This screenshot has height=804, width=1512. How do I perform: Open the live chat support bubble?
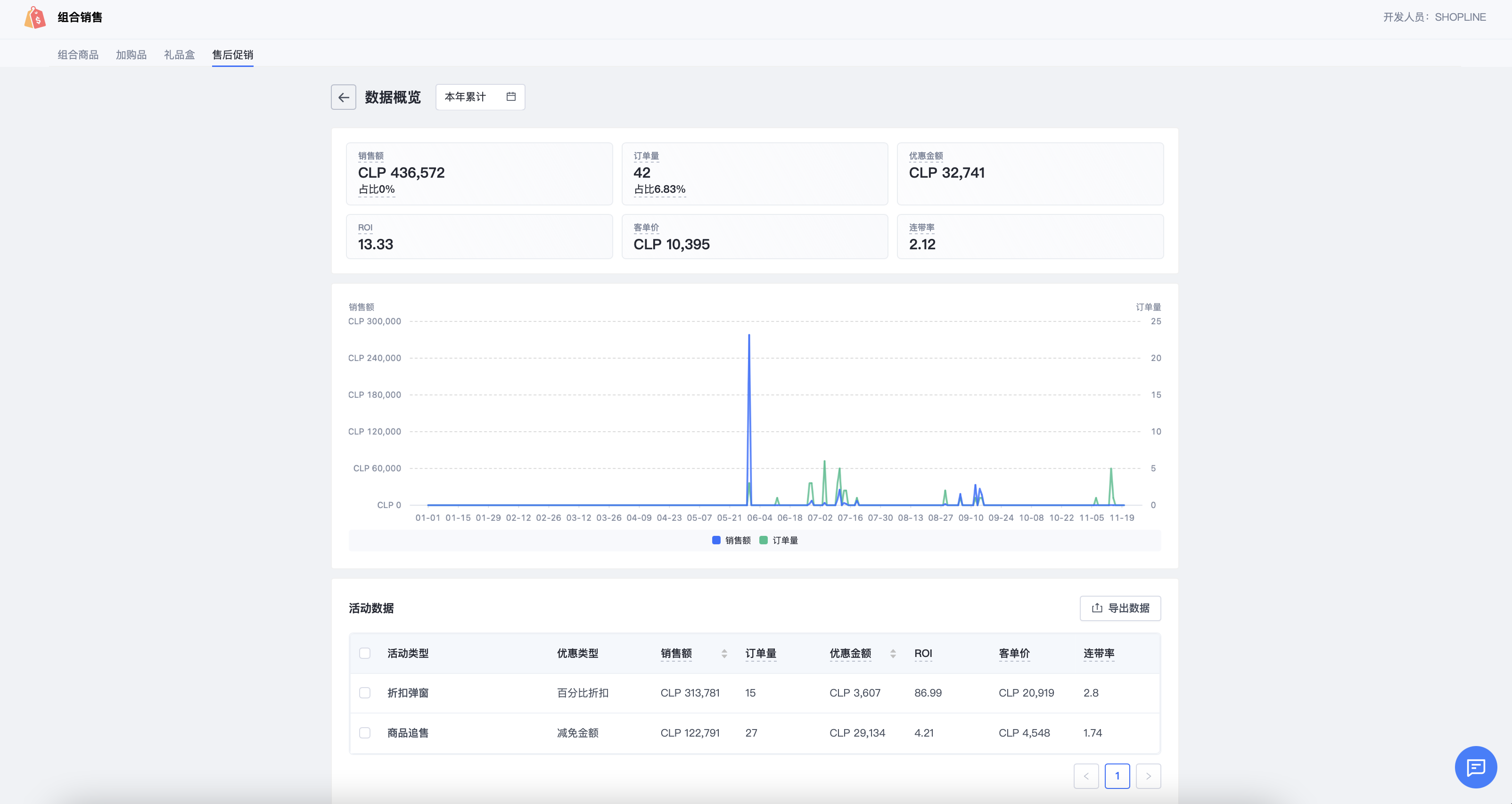pos(1475,766)
